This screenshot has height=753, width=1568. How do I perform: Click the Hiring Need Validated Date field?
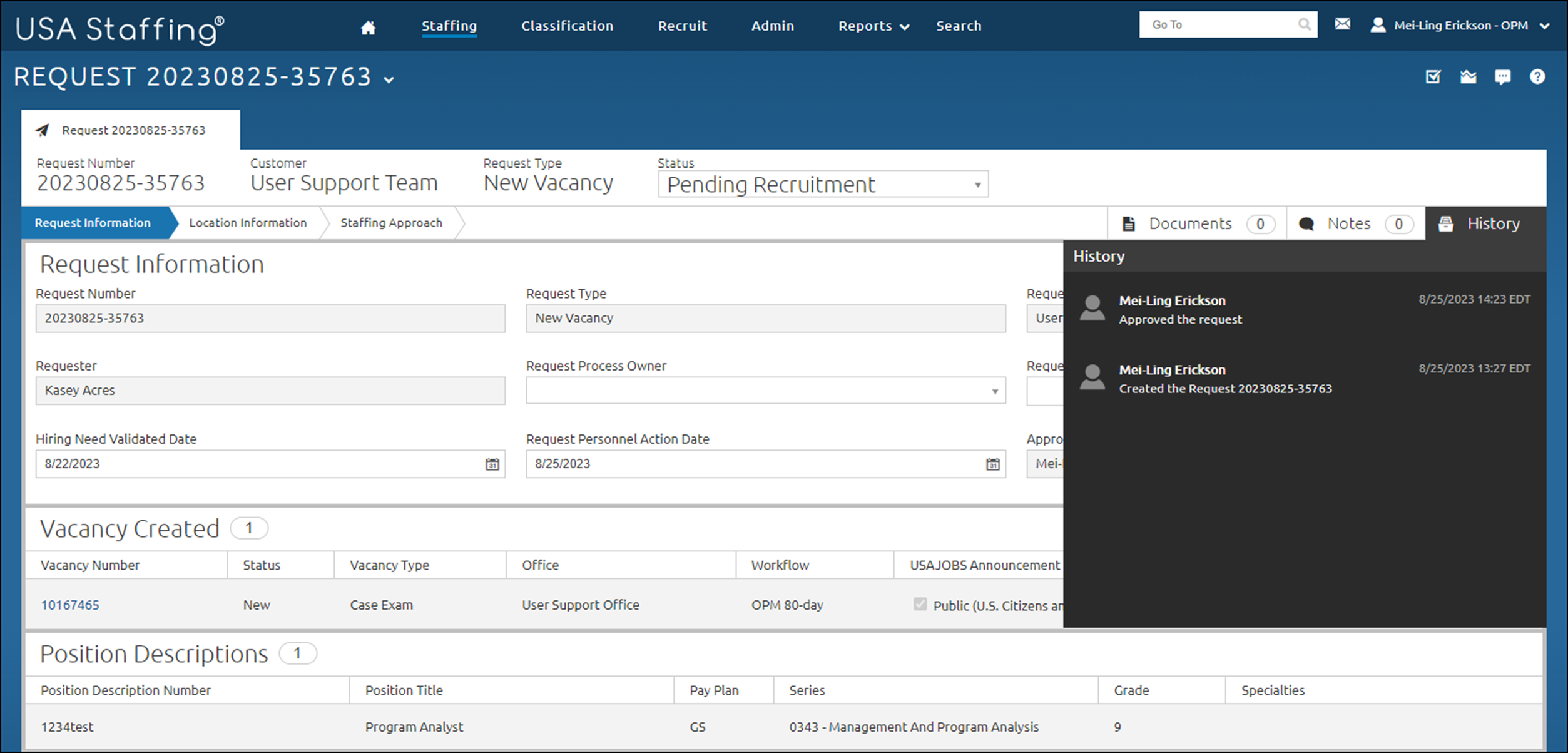click(x=270, y=464)
